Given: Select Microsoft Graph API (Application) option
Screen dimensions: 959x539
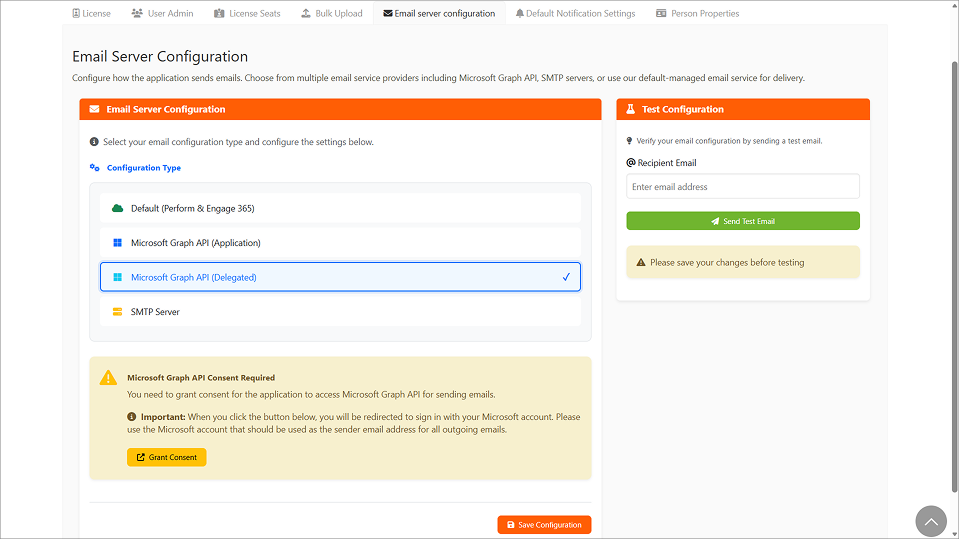Looking at the screenshot, I should tap(340, 243).
